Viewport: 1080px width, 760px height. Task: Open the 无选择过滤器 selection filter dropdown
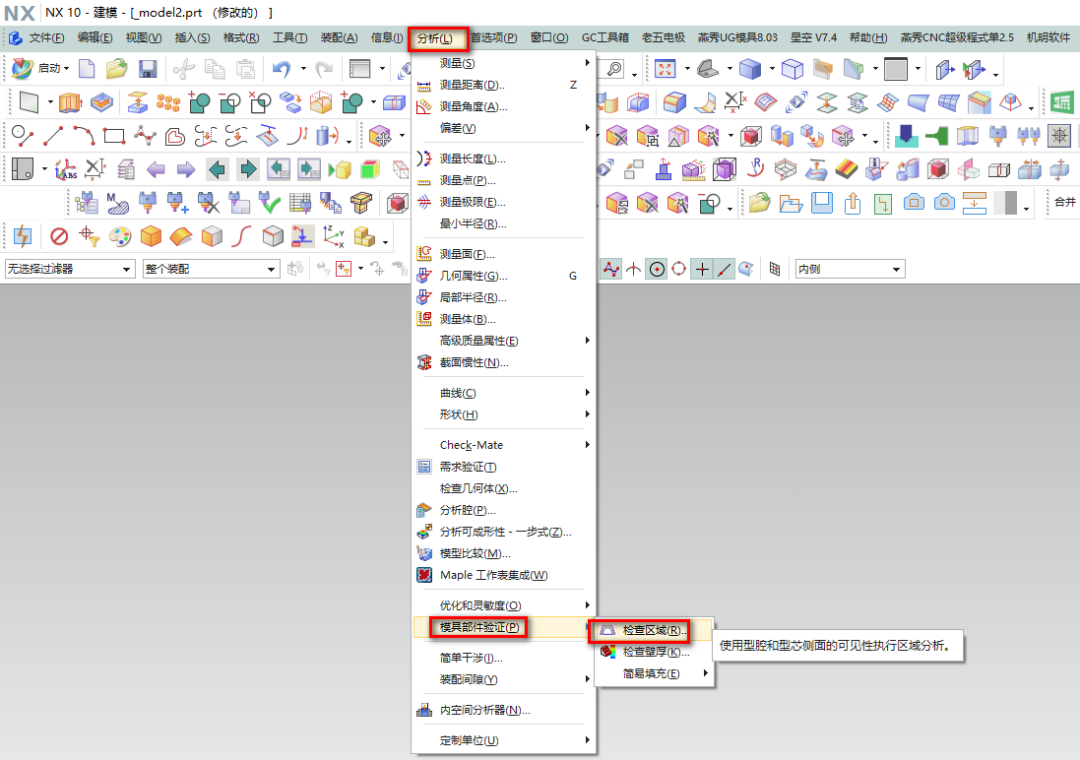(70, 269)
